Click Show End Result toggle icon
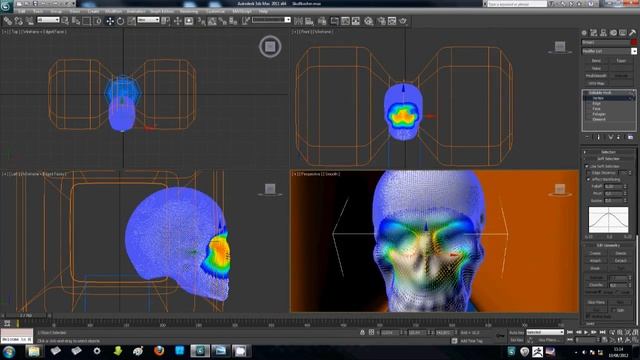 (599, 138)
